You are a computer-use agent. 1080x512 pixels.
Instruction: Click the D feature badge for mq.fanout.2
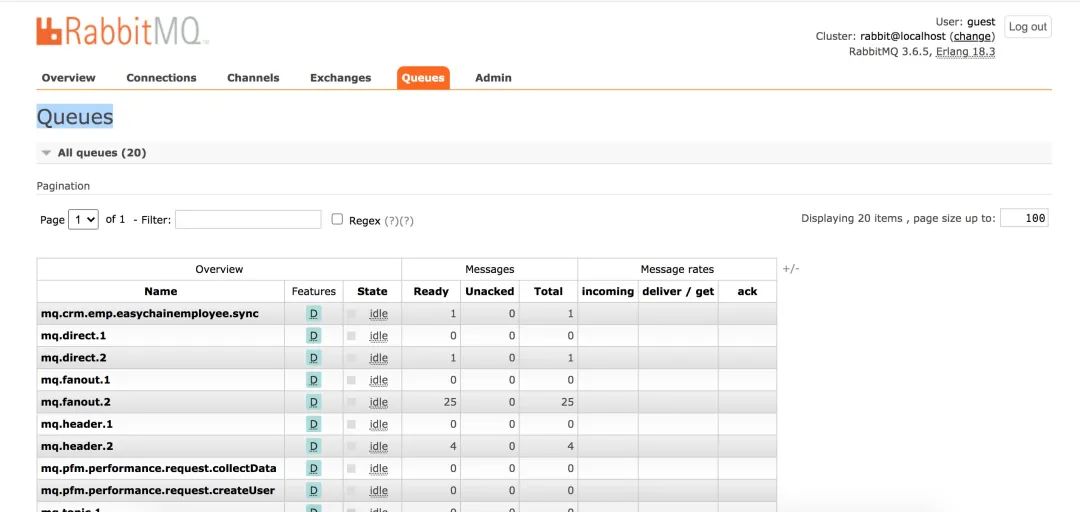[314, 402]
